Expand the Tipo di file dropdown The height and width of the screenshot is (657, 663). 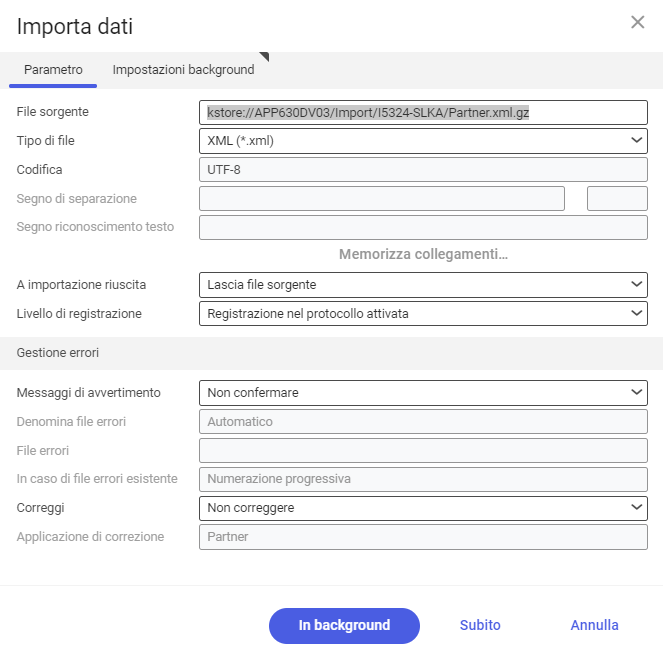(423, 141)
